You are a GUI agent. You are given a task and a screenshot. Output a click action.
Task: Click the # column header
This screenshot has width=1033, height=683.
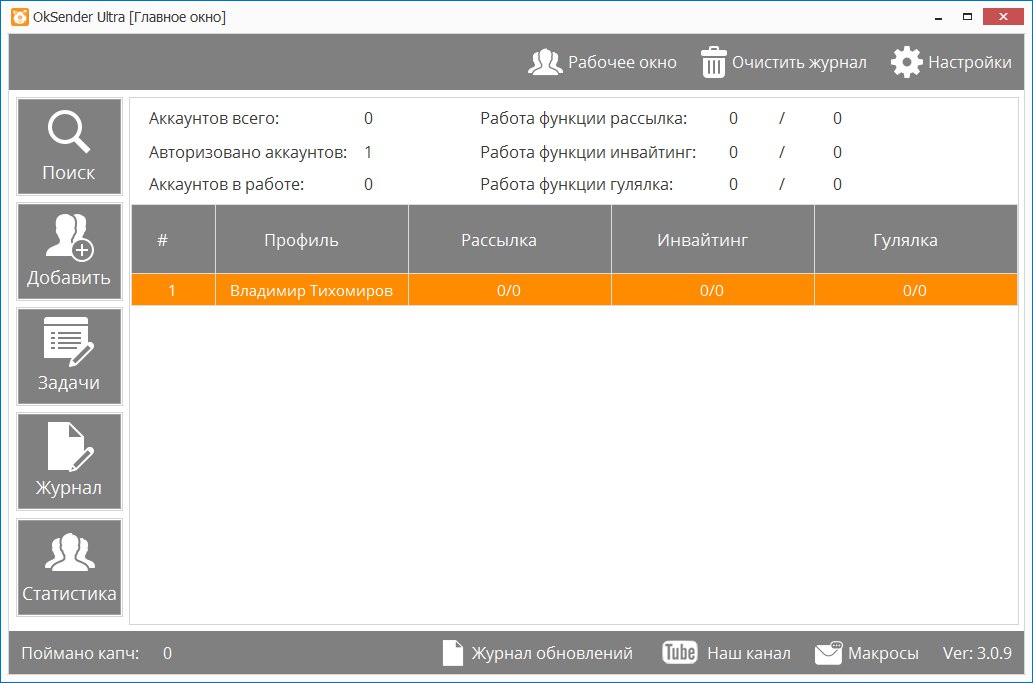(x=162, y=240)
